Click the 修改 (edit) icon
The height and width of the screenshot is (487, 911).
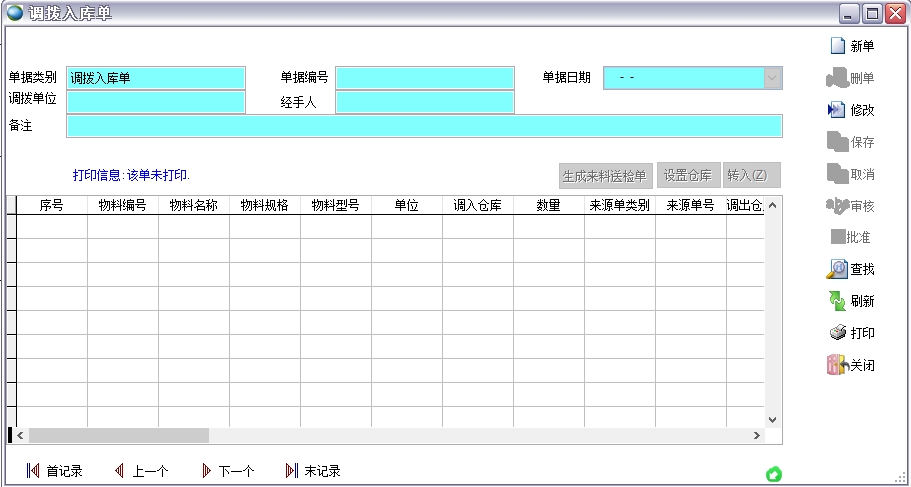coord(837,110)
